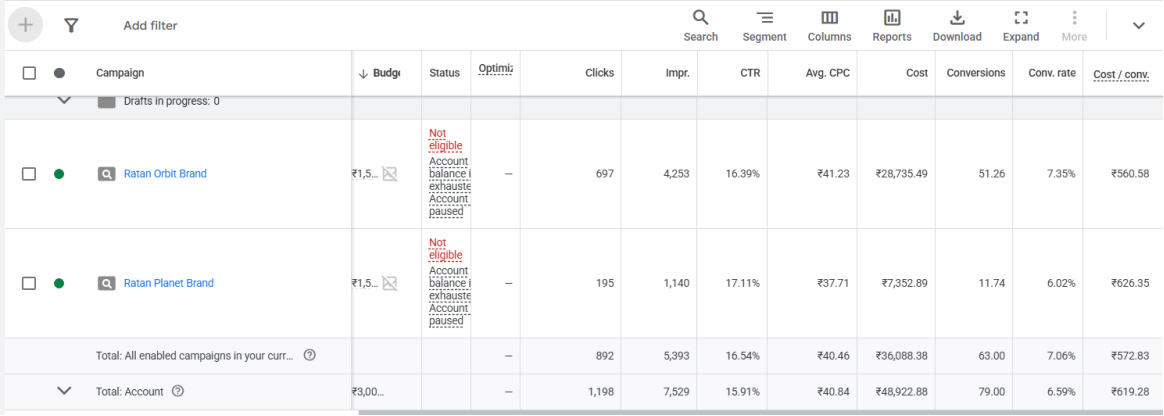The image size is (1164, 416).
Task: Open the Reports menu
Action: (891, 25)
